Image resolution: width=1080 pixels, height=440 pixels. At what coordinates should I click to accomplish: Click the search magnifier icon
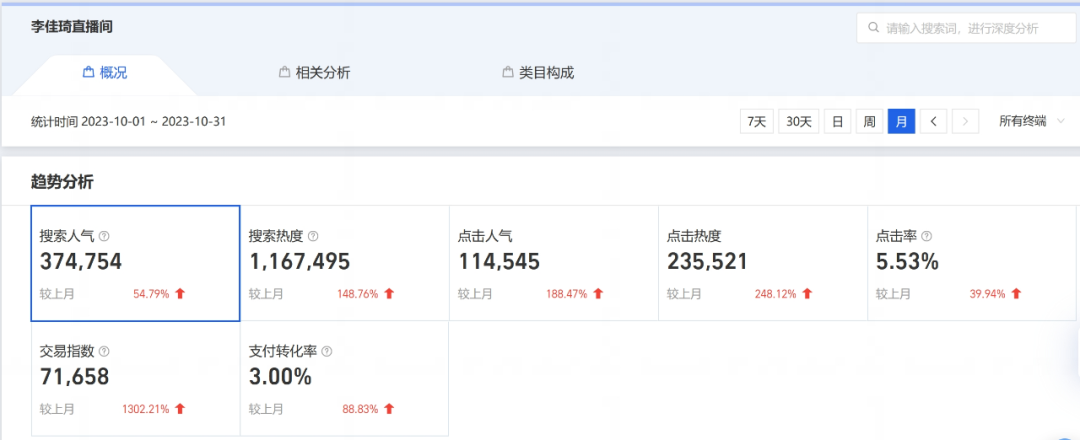pos(873,28)
